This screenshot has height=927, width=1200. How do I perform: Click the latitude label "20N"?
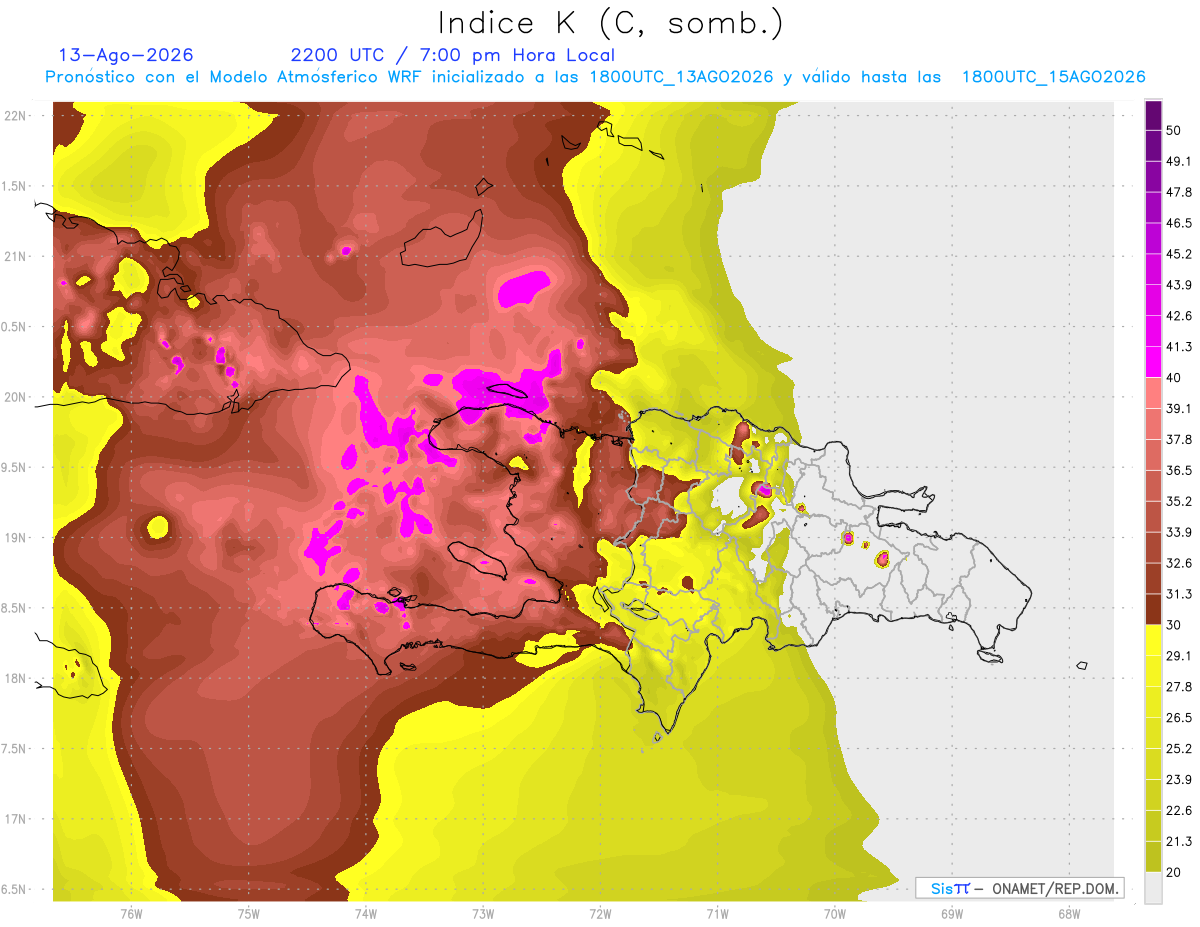[14, 397]
